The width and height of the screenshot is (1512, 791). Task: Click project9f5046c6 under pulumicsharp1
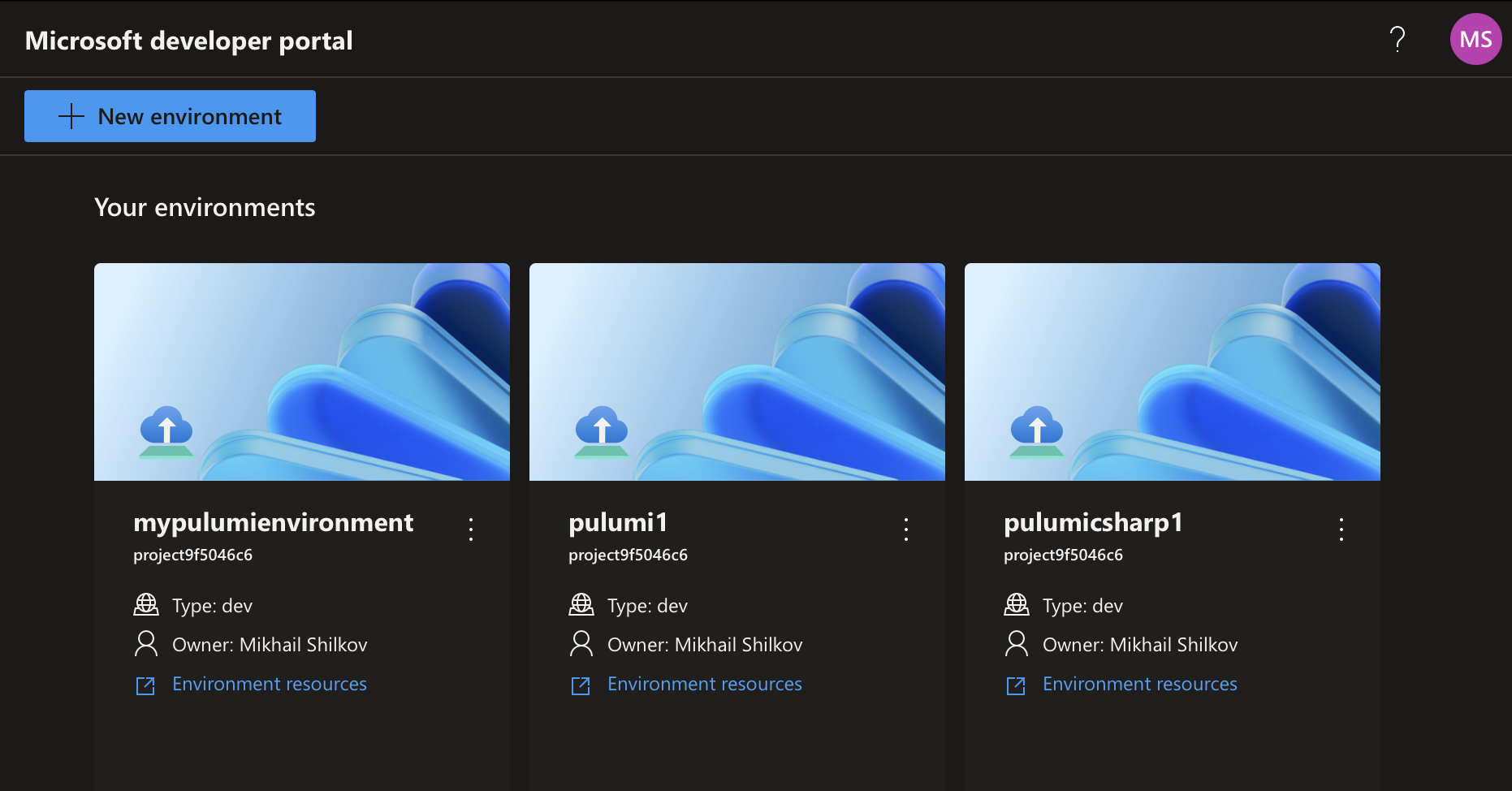[1063, 555]
